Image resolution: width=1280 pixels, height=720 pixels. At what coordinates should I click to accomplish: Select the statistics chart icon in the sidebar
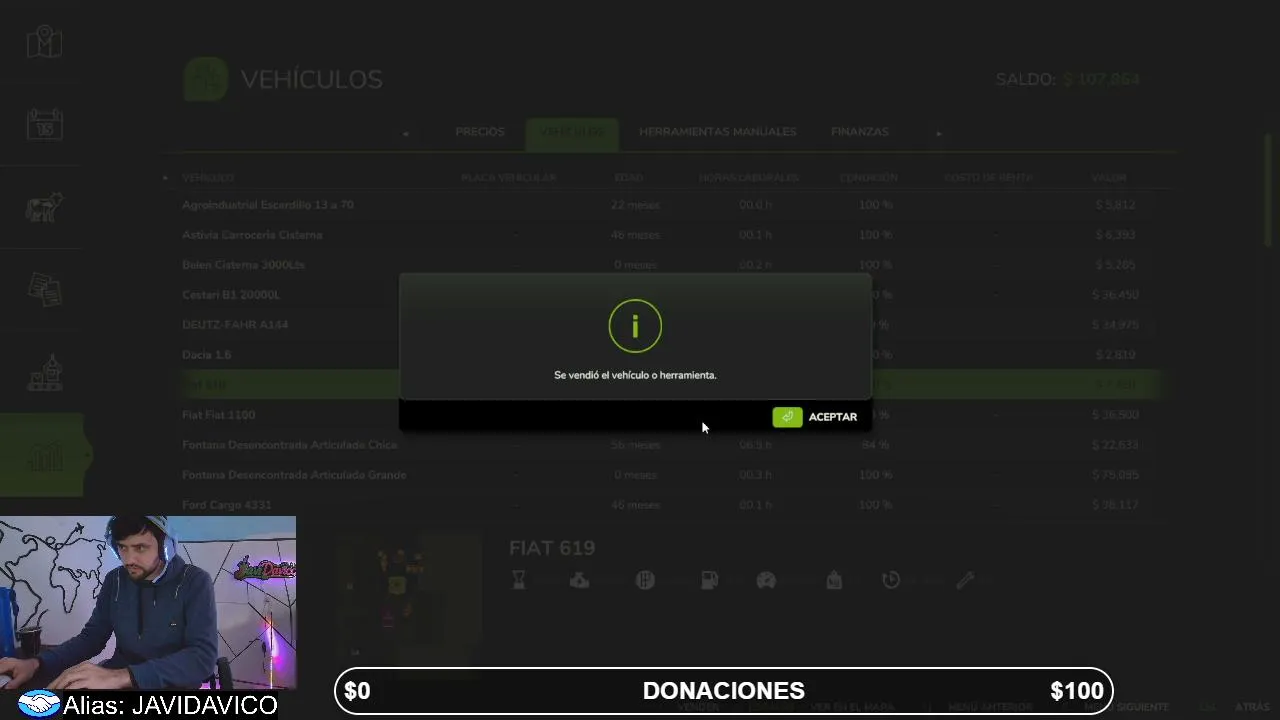(44, 456)
